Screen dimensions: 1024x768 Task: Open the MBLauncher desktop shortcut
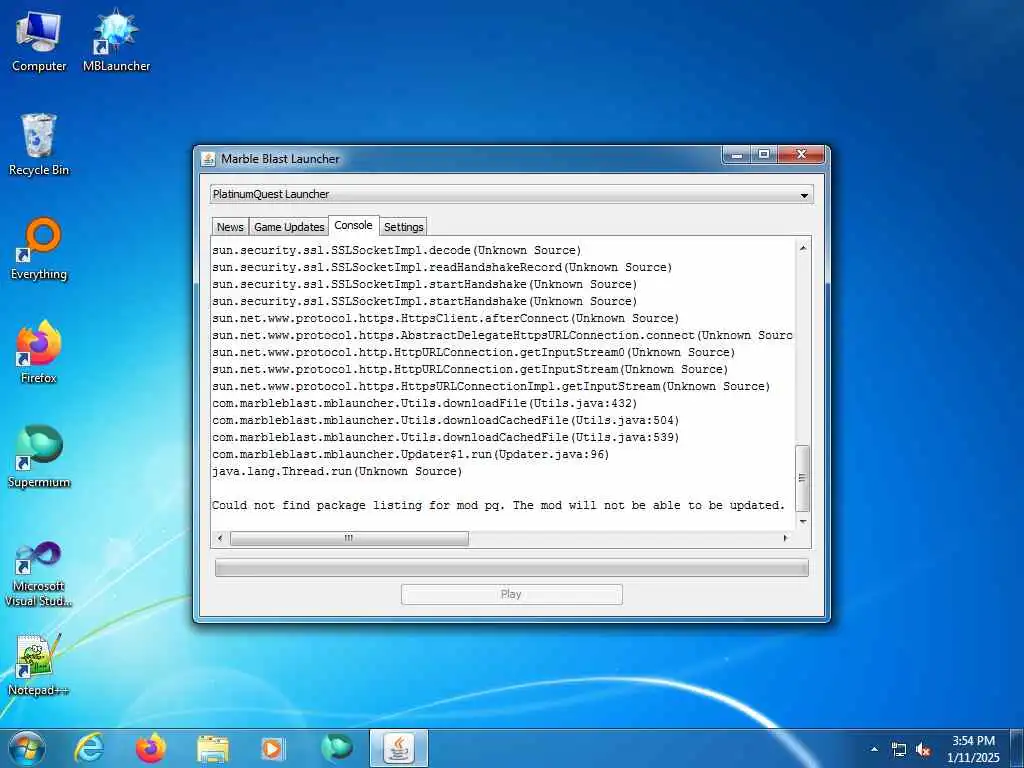pyautogui.click(x=116, y=40)
